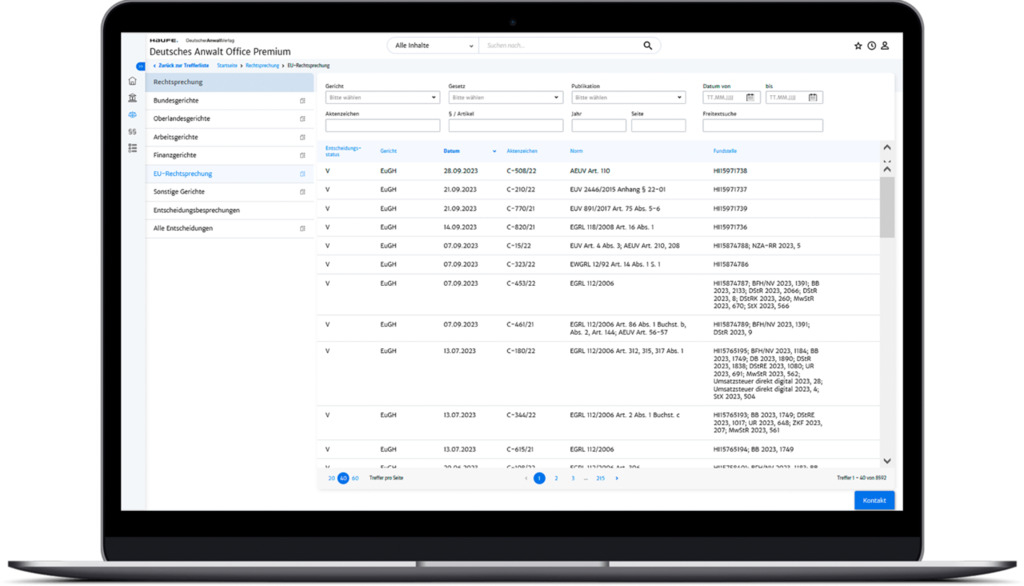The width and height of the screenshot is (1024, 586).
Task: Focus the Seite input field
Action: pyautogui.click(x=658, y=125)
